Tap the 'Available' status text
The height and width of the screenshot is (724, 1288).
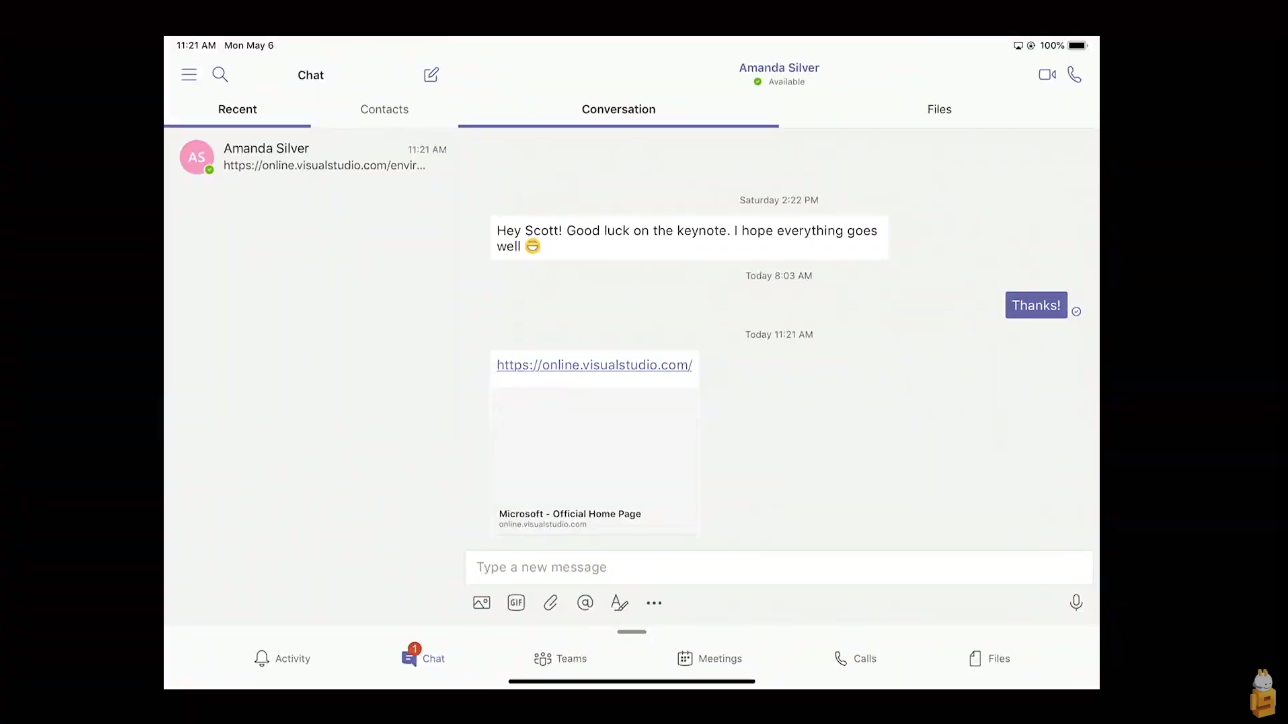click(787, 82)
